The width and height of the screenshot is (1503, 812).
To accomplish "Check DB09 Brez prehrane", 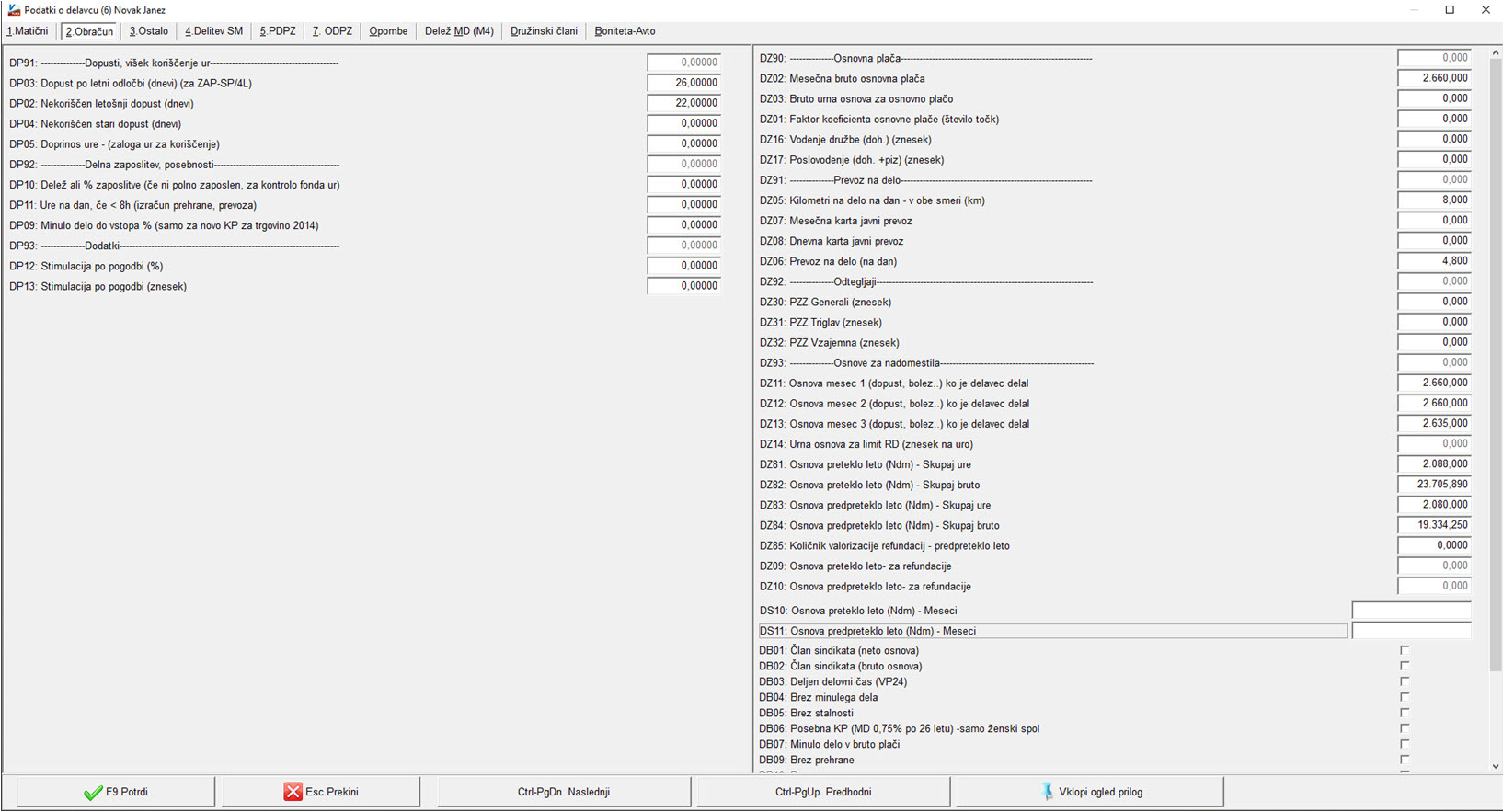I will pyautogui.click(x=1405, y=760).
